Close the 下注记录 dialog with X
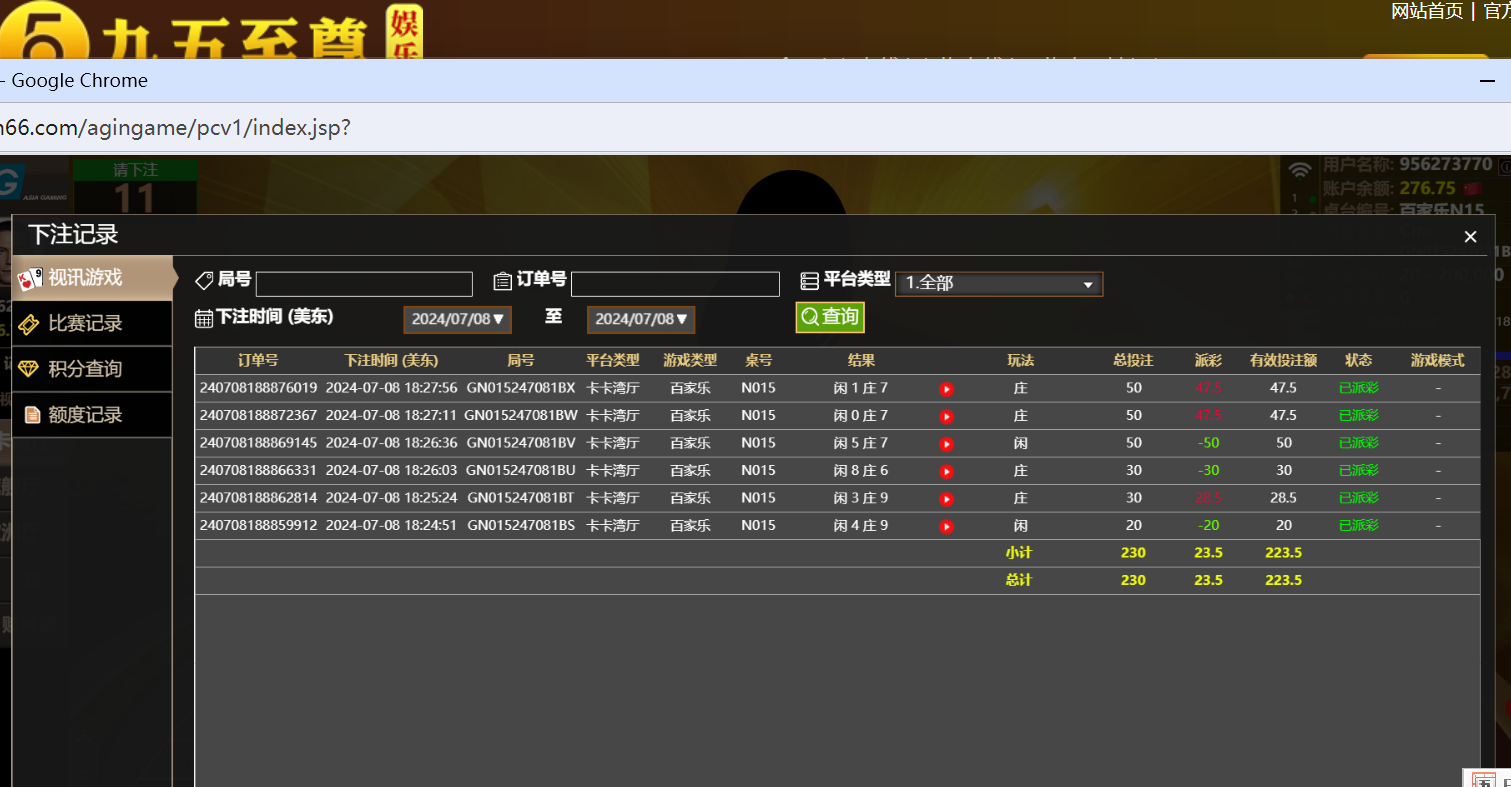 click(x=1470, y=237)
